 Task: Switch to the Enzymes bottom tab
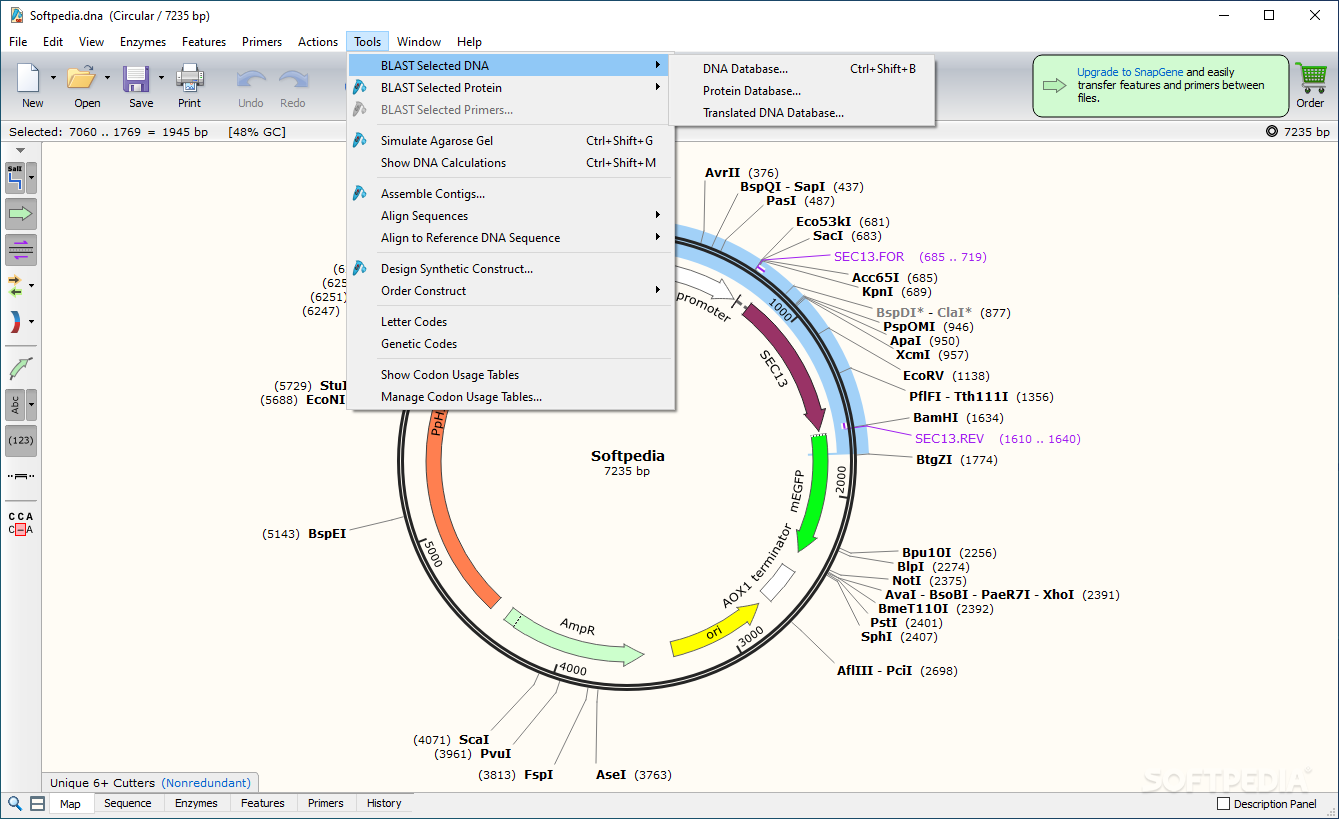tap(196, 803)
